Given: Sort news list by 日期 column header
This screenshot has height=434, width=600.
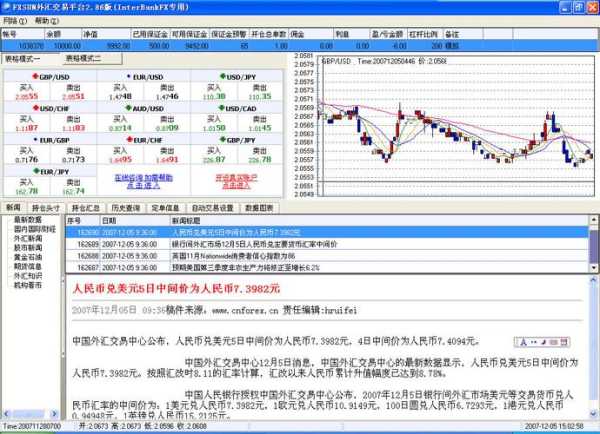Looking at the screenshot, I should click(135, 221).
